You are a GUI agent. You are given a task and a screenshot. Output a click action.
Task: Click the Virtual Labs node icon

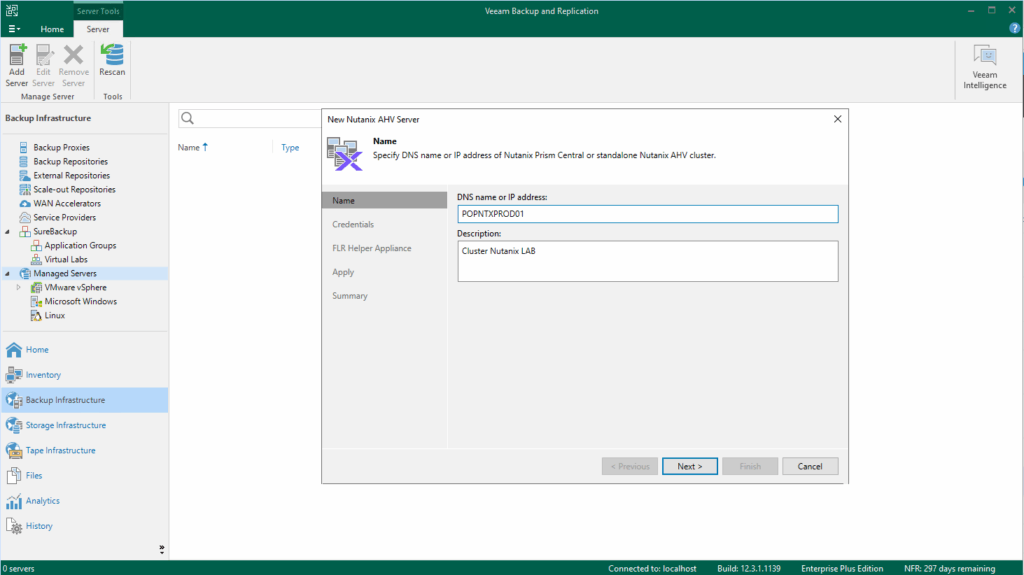36,259
